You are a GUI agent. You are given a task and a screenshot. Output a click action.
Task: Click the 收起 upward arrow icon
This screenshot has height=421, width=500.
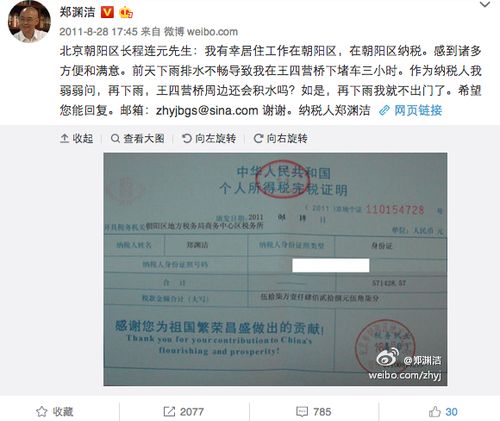65,138
